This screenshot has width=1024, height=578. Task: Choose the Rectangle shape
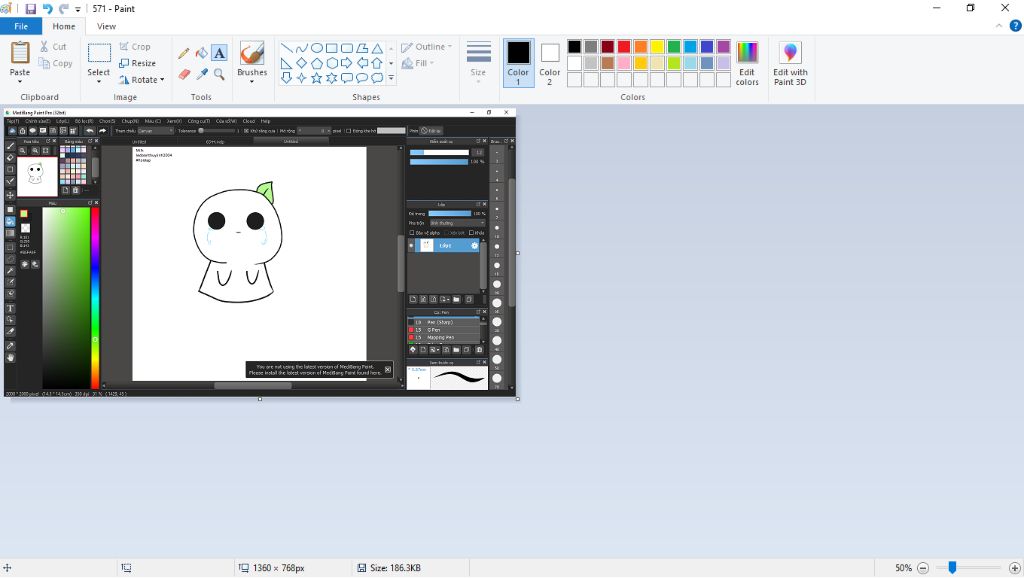[332, 48]
